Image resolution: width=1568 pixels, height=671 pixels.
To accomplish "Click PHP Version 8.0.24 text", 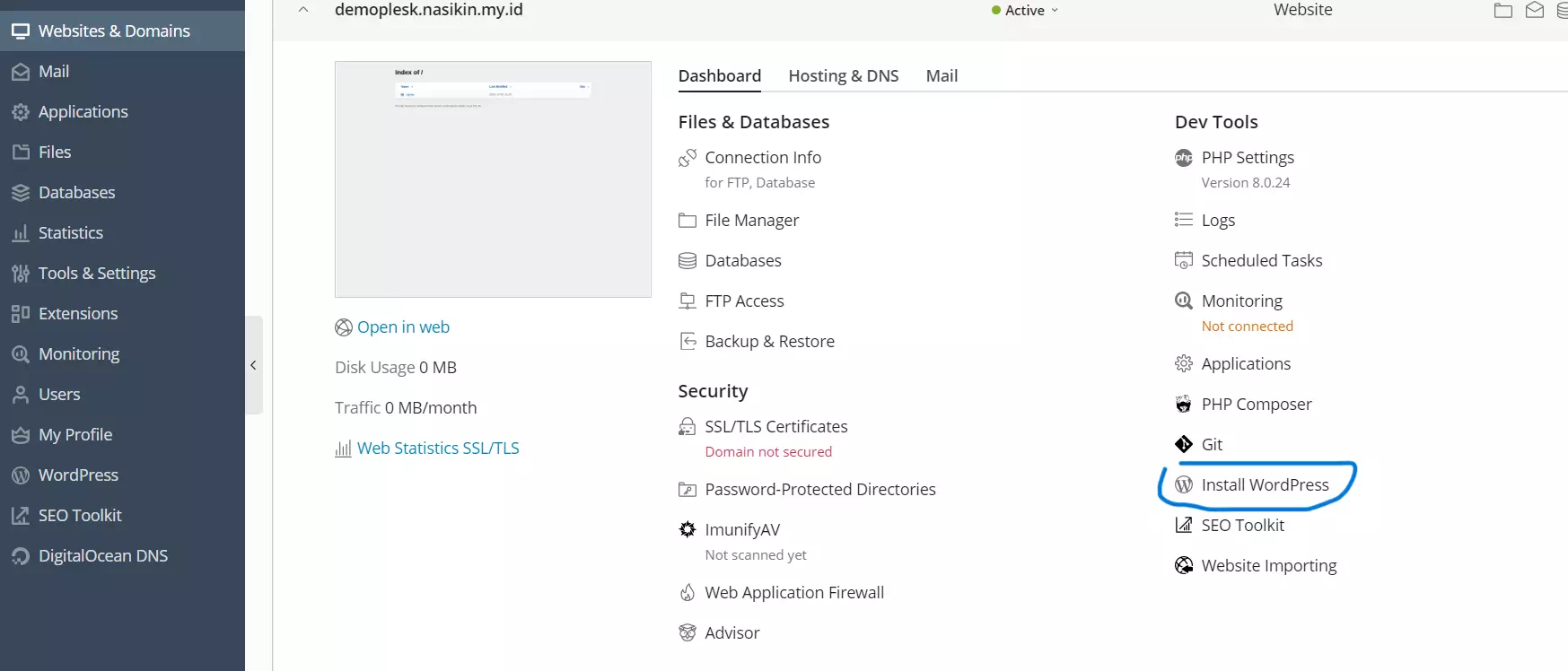I will click(1246, 183).
